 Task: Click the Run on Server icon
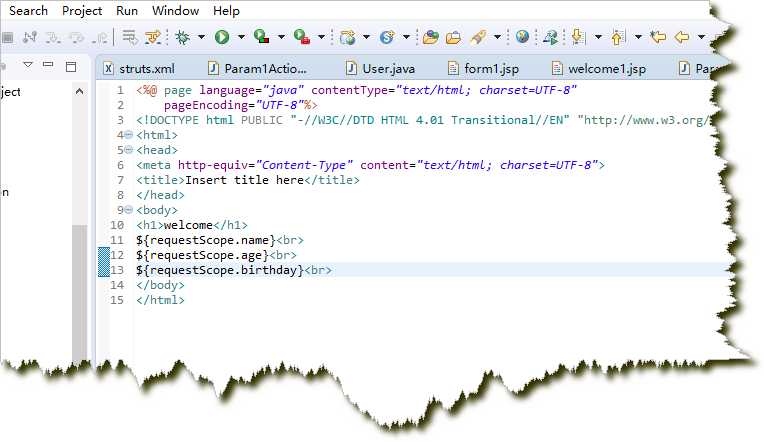coord(551,37)
